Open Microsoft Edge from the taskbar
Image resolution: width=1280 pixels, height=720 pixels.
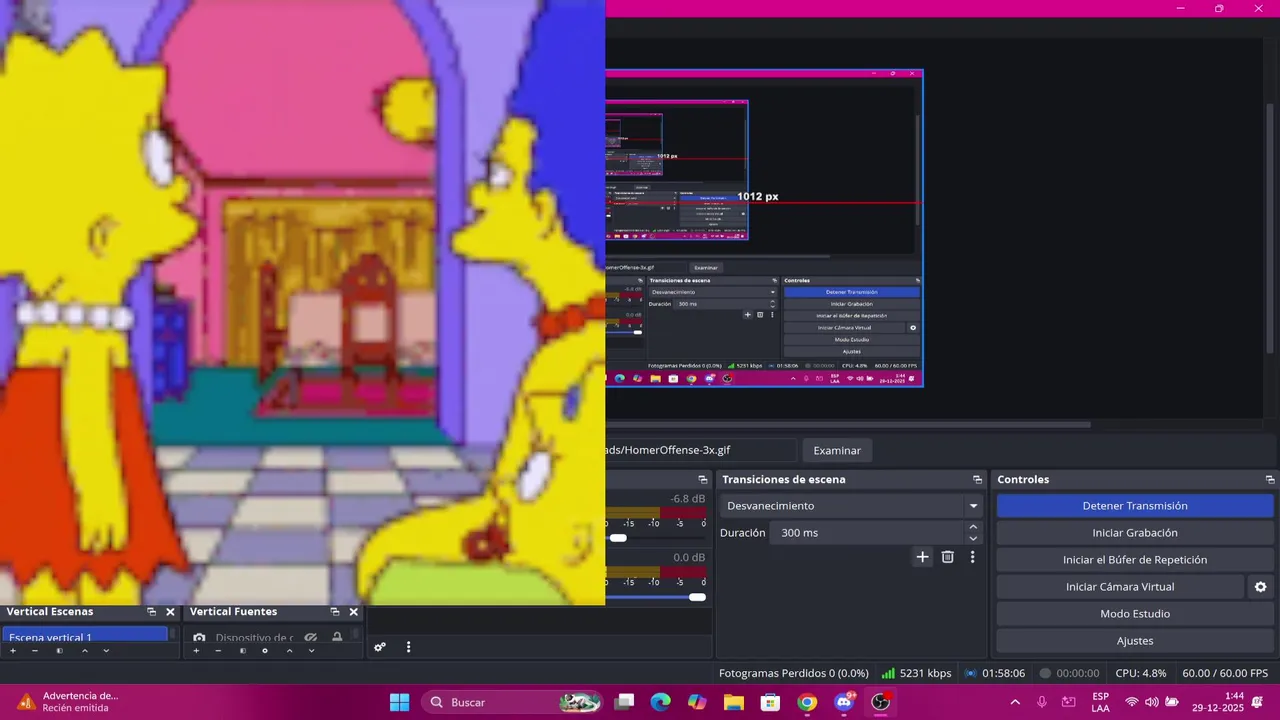click(661, 702)
